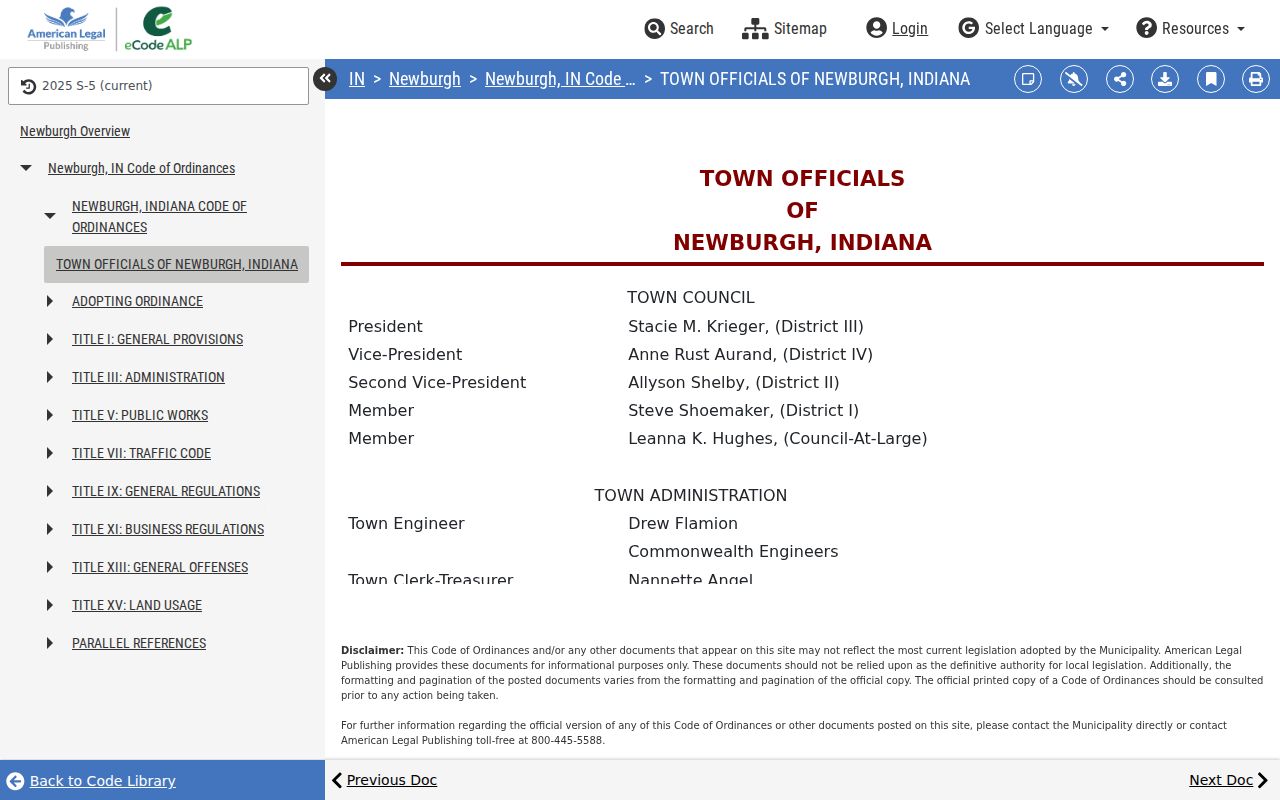
Task: Click the 'TOWN ADMINISTRATION' heading
Action: [x=691, y=495]
